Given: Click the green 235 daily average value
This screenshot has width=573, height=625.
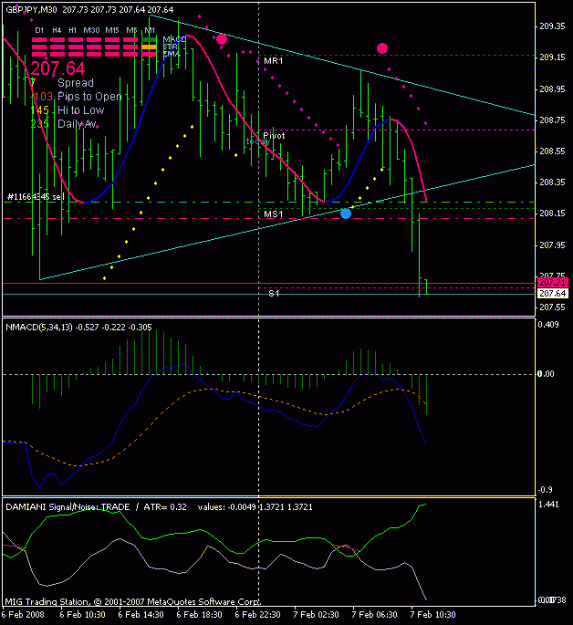Looking at the screenshot, I should click(40, 124).
